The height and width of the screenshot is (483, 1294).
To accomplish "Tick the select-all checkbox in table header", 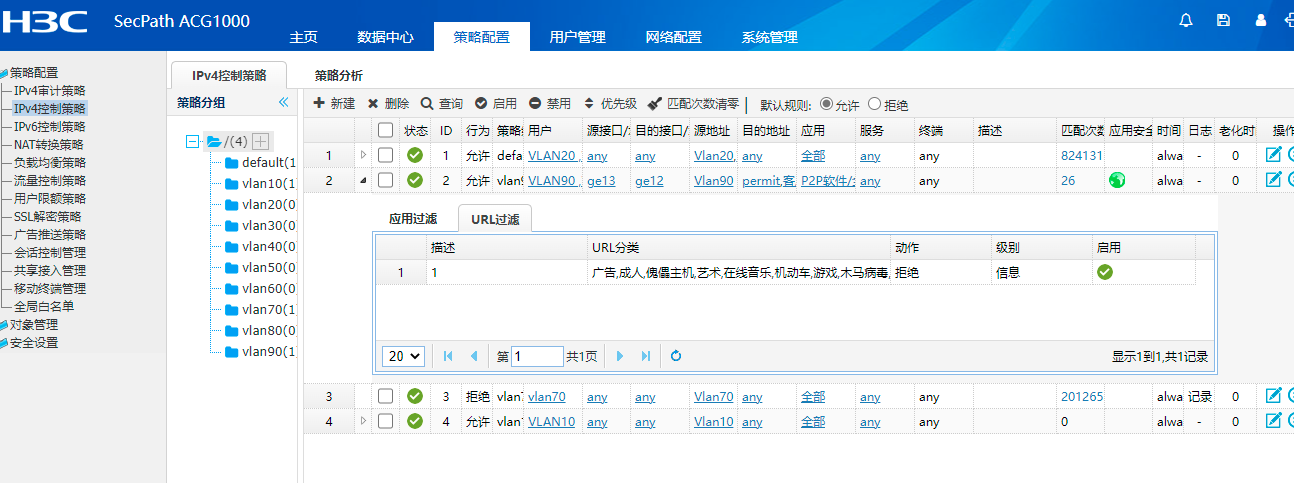I will [x=386, y=130].
